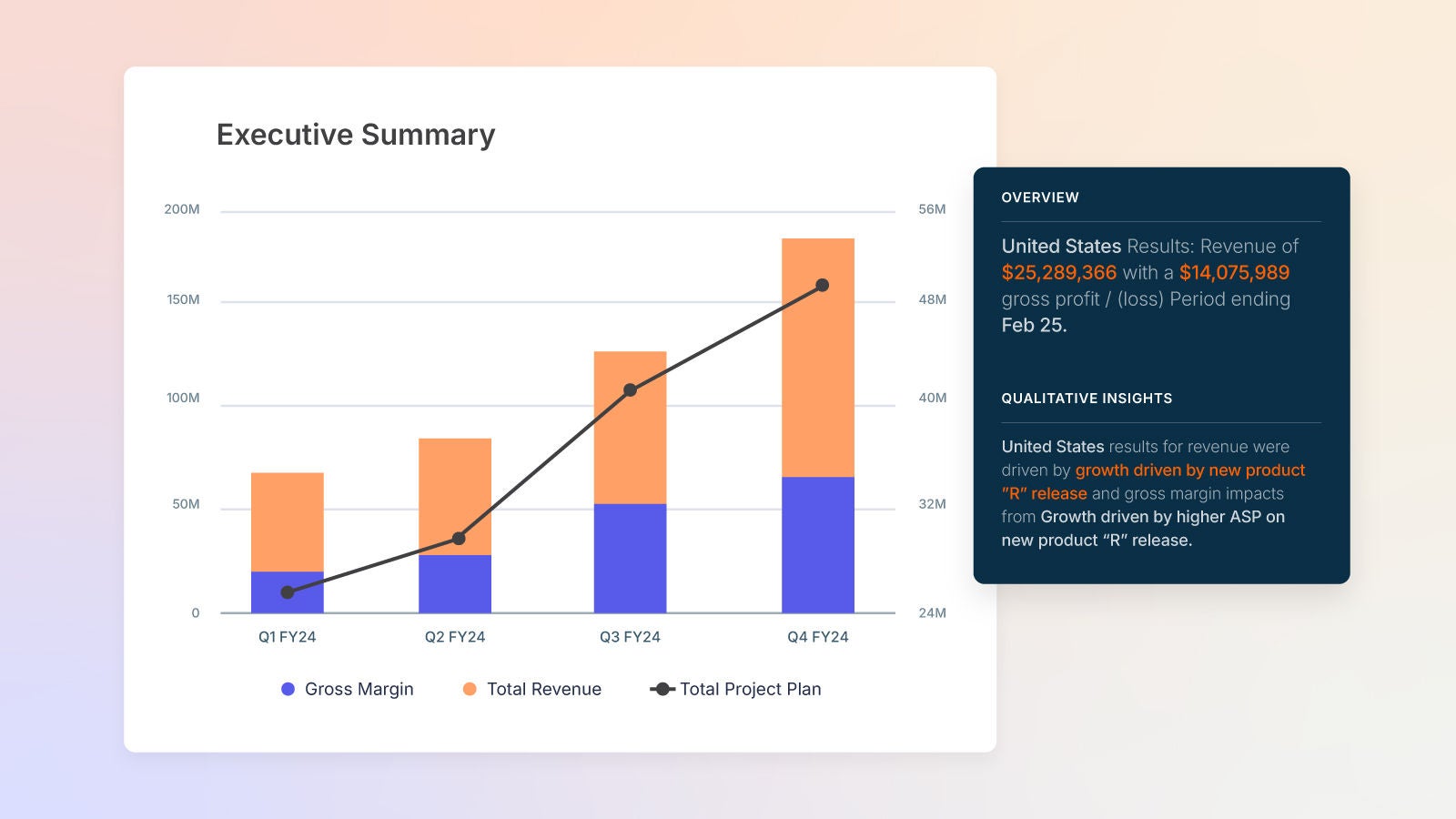Toggle the Total Revenue series visibility
The width and height of the screenshot is (1456, 819).
[x=543, y=689]
